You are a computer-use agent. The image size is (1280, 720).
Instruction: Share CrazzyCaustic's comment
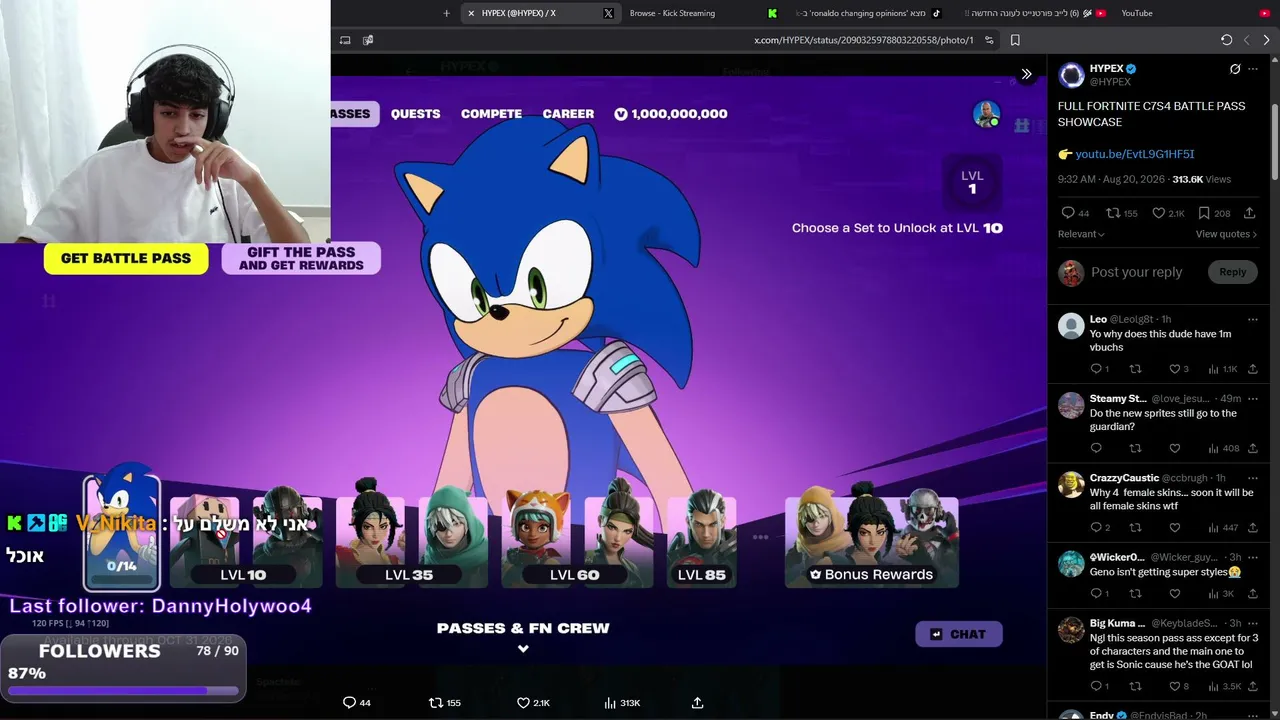tap(1253, 527)
